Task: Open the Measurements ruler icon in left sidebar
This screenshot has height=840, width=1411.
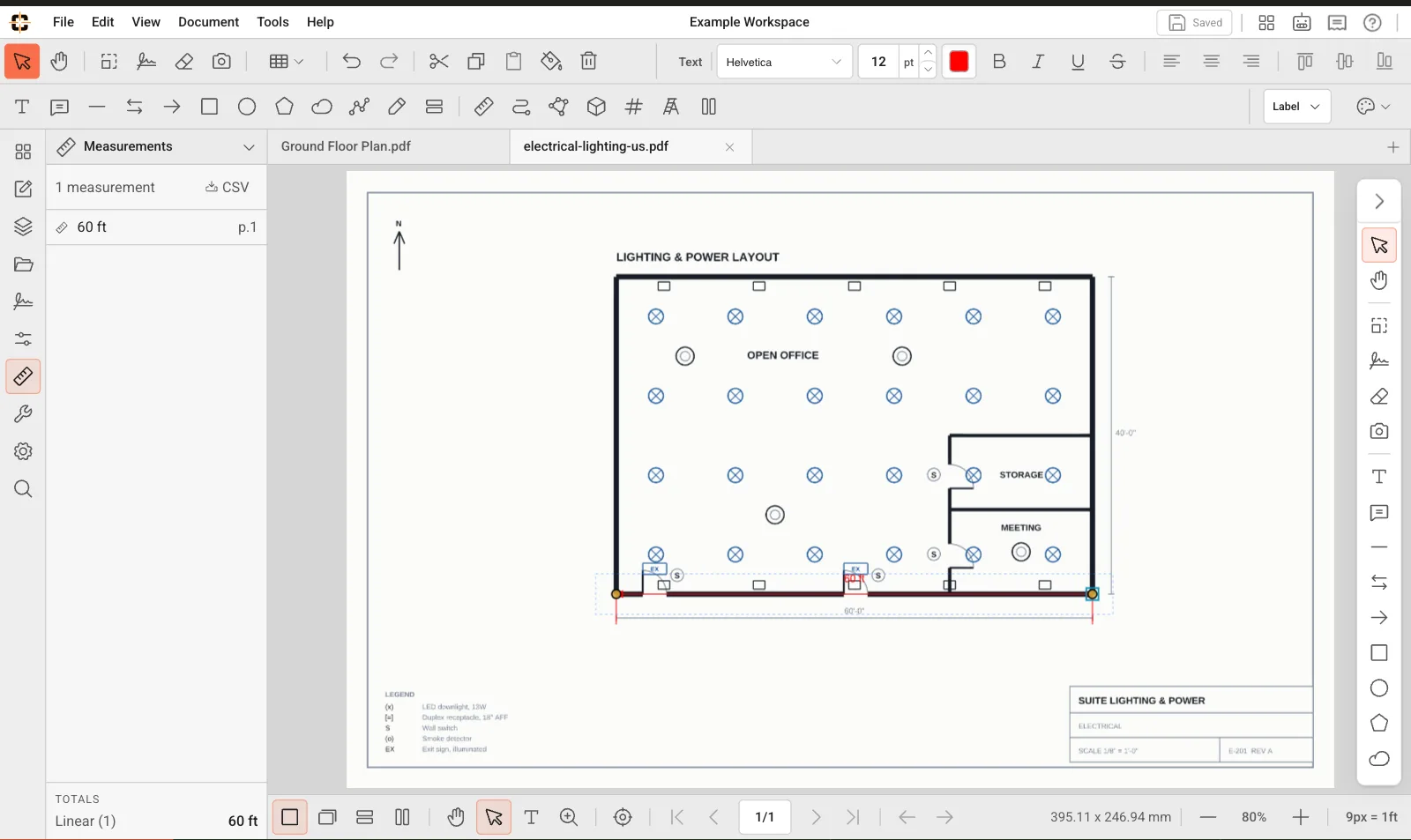Action: [23, 376]
